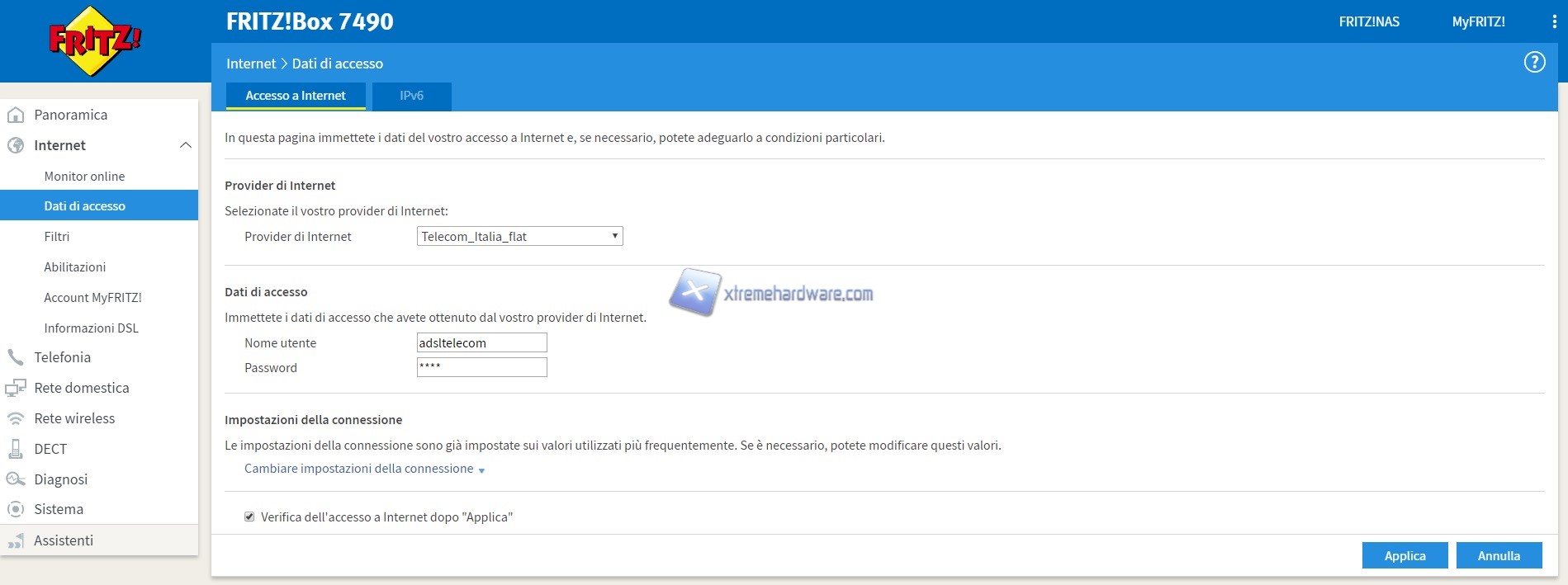Toggle Verifica dell'accesso a Internet checkbox
1568x585 pixels.
[249, 517]
